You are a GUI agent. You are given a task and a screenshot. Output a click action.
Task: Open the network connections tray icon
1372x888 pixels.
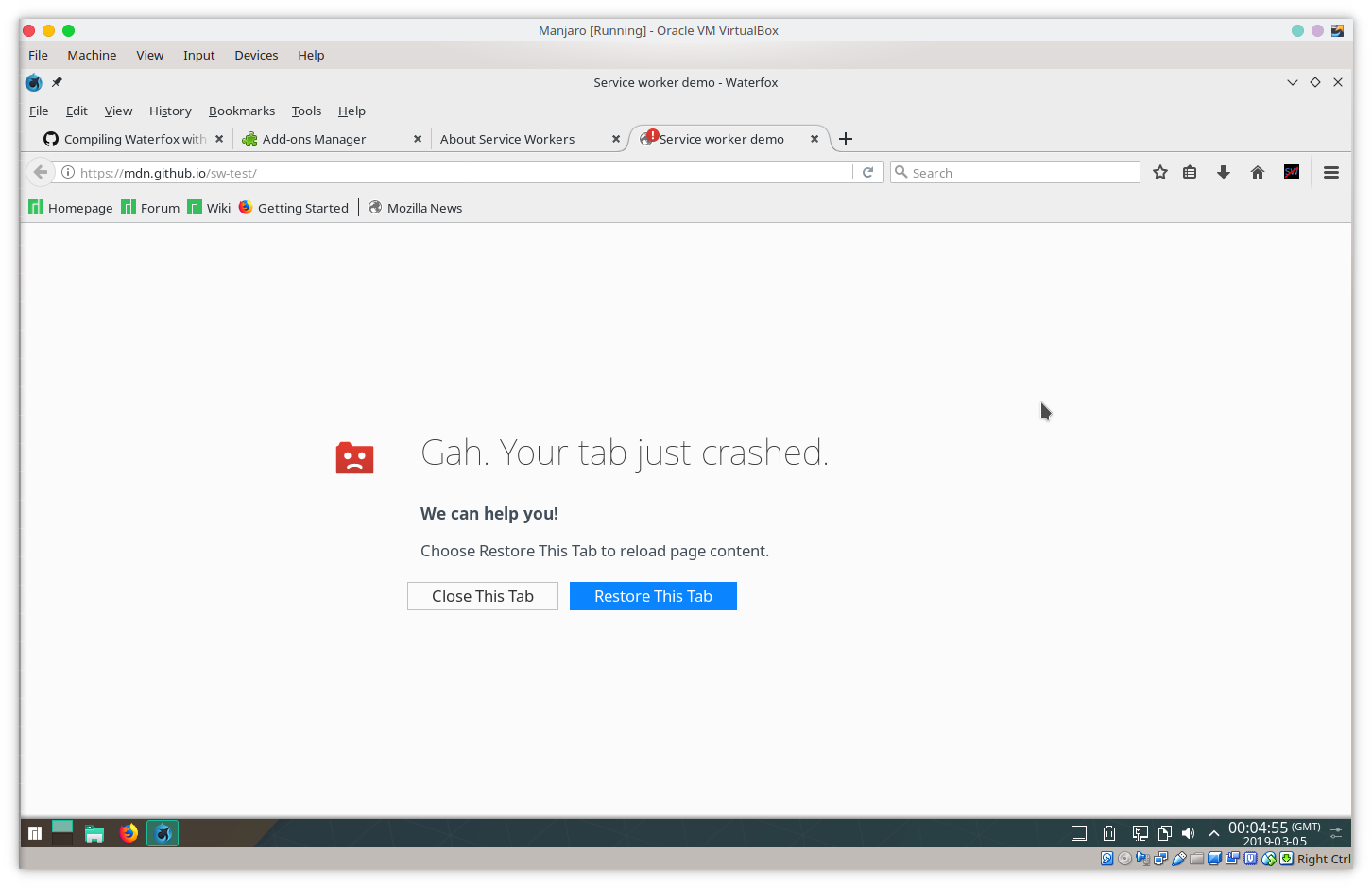1140,833
